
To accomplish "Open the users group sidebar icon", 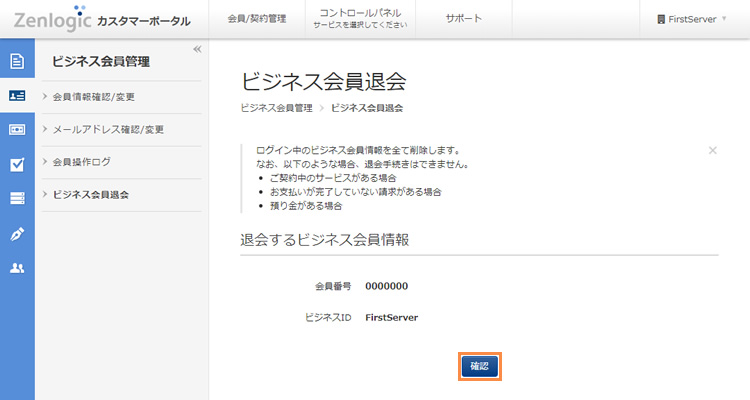I will tap(17, 268).
